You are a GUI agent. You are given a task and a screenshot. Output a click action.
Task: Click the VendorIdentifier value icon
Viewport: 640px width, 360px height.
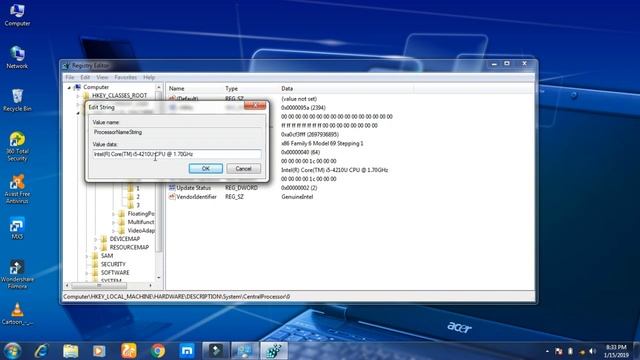coord(172,197)
